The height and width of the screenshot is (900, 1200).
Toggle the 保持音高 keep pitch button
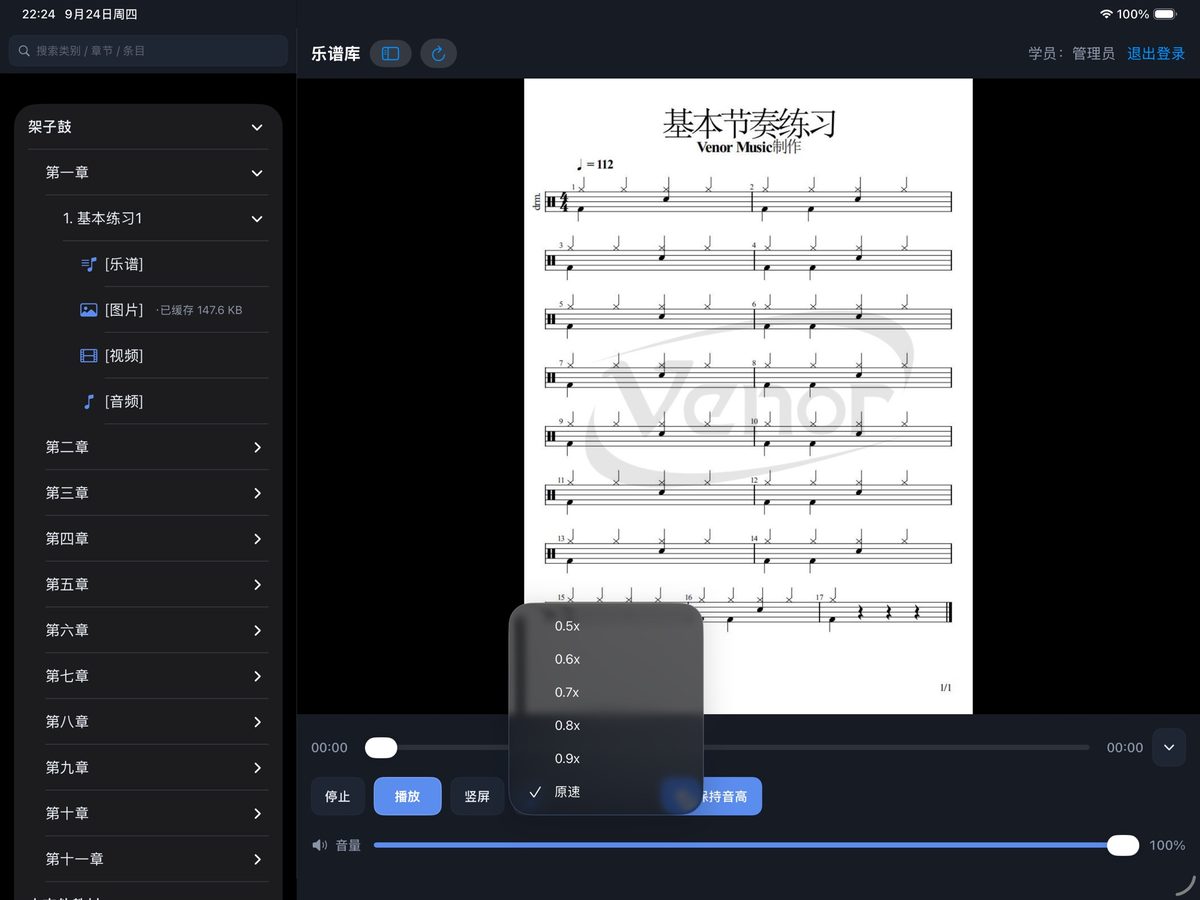pyautogui.click(x=730, y=797)
